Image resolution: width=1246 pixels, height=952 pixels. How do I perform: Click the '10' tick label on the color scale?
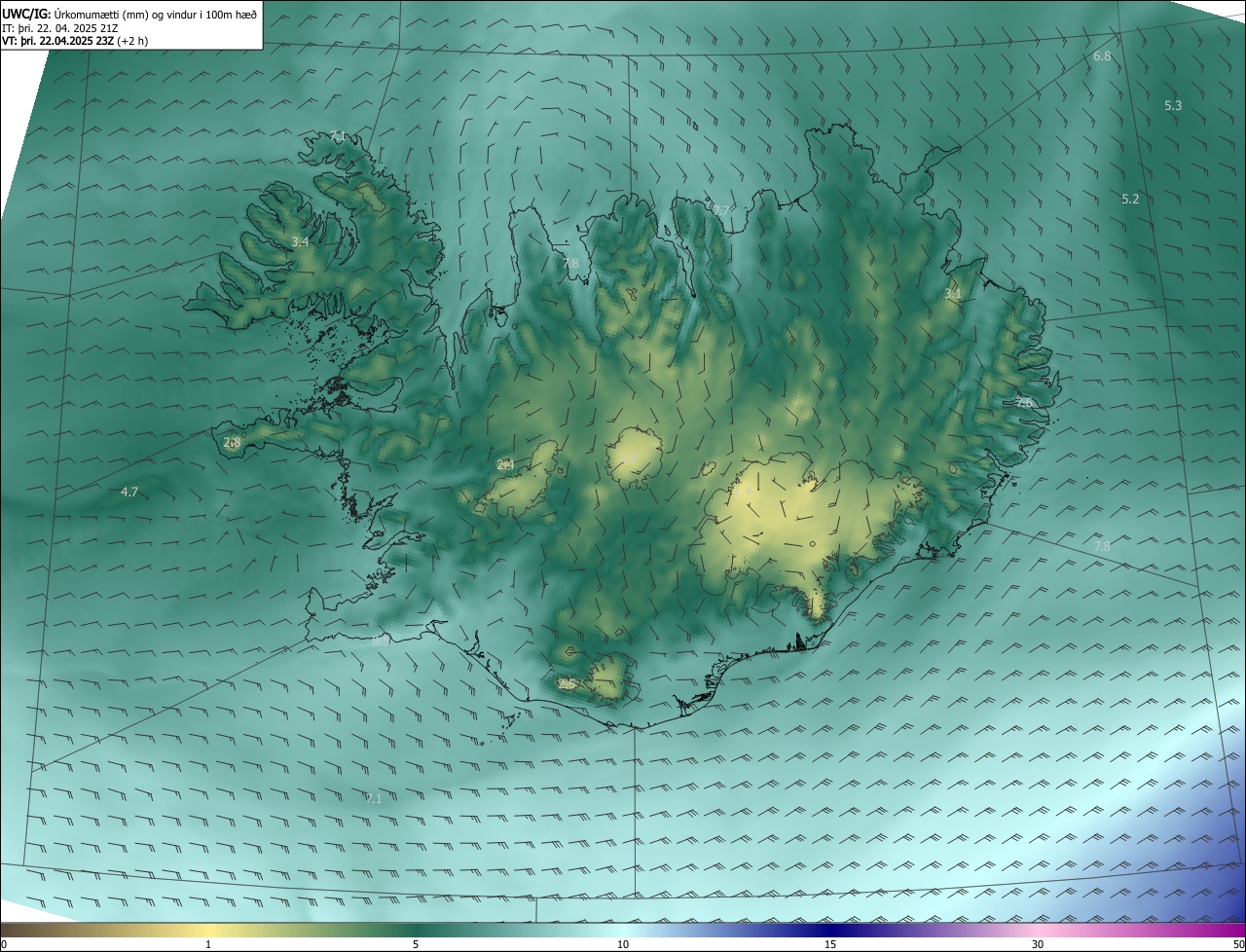pos(623,944)
